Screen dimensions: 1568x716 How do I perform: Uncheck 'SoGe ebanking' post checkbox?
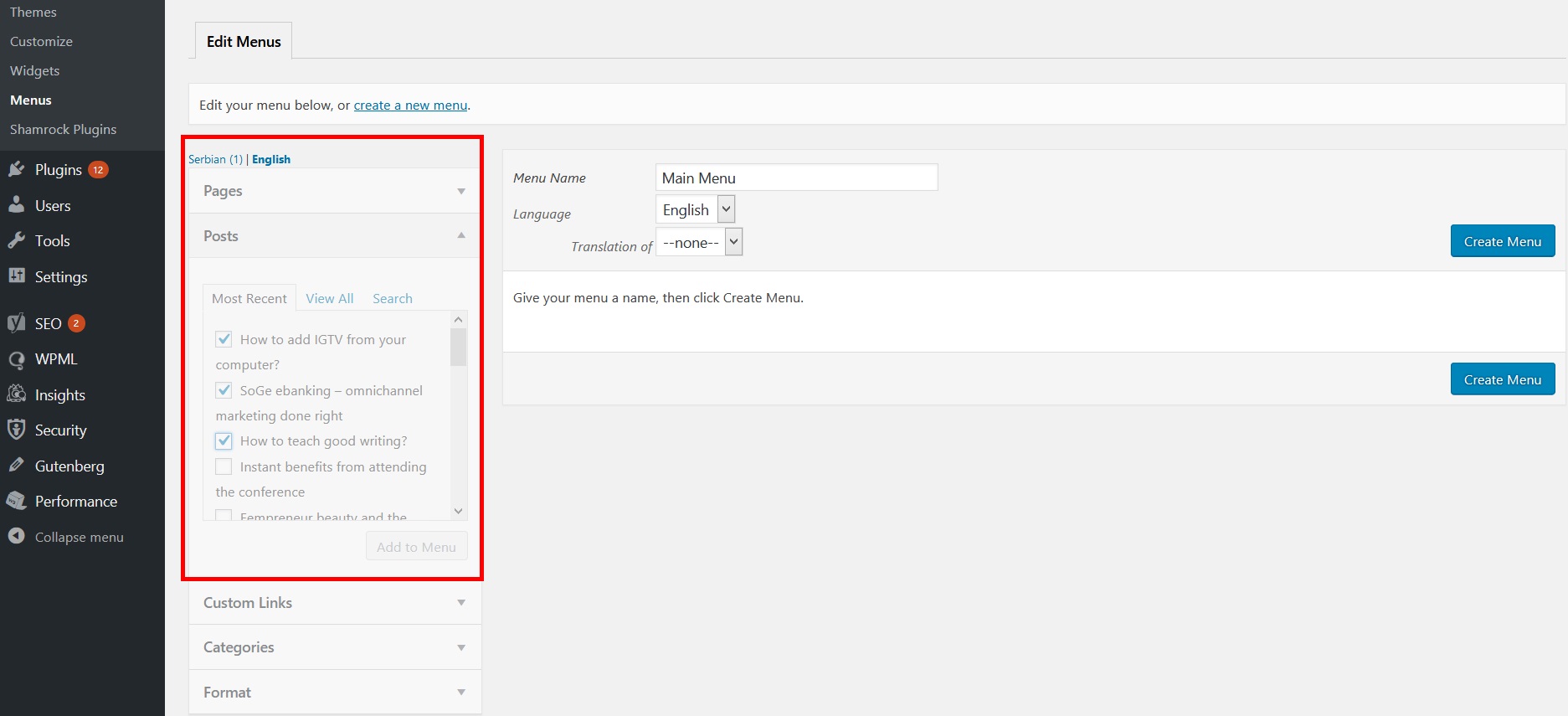point(224,390)
